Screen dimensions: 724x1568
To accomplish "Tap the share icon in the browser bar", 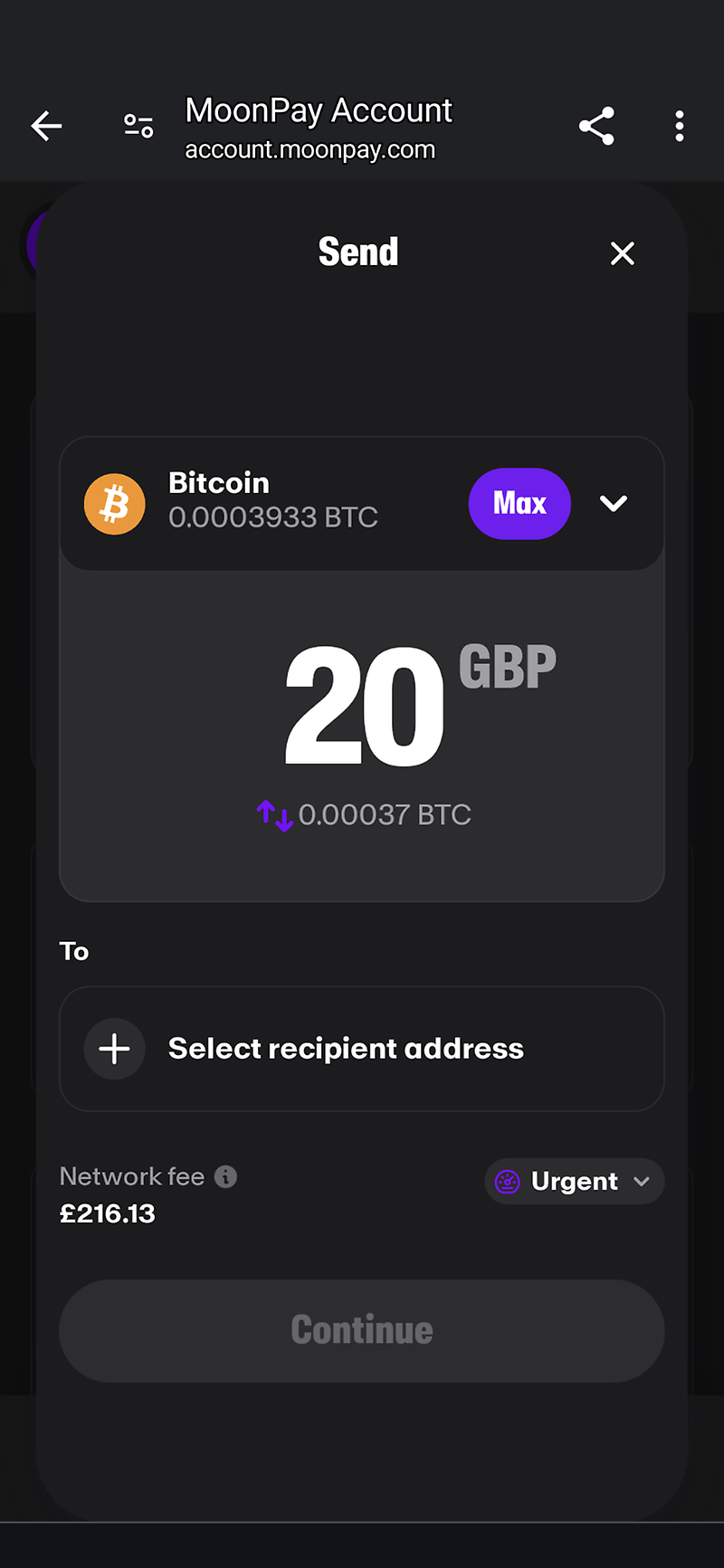I will [596, 127].
